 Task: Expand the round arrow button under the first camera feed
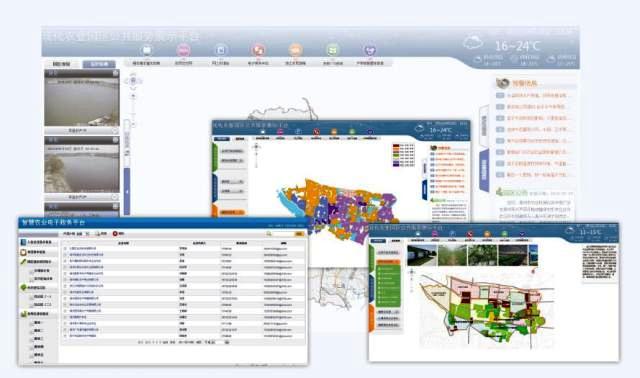115,131
